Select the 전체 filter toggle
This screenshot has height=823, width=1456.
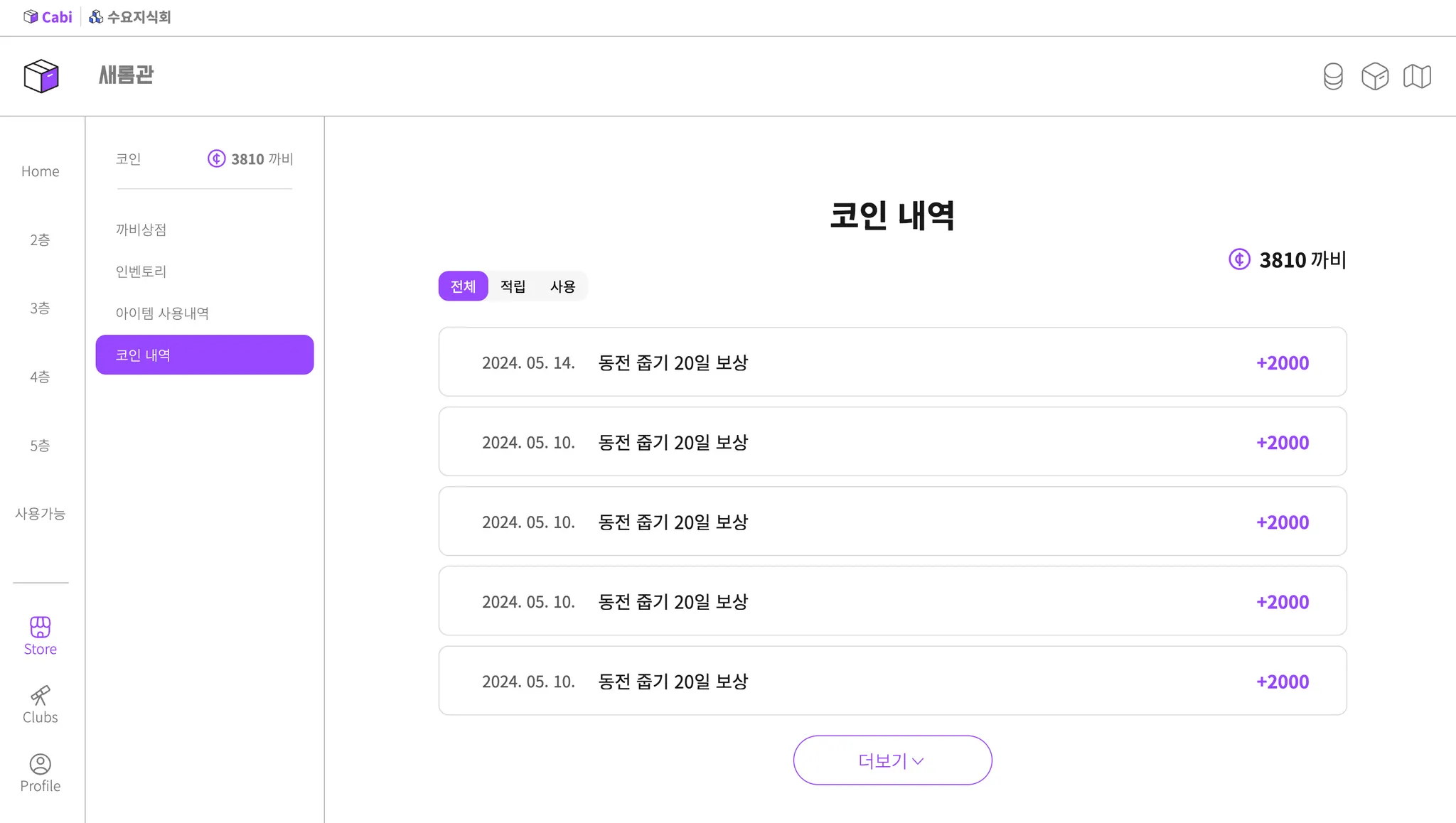[463, 286]
